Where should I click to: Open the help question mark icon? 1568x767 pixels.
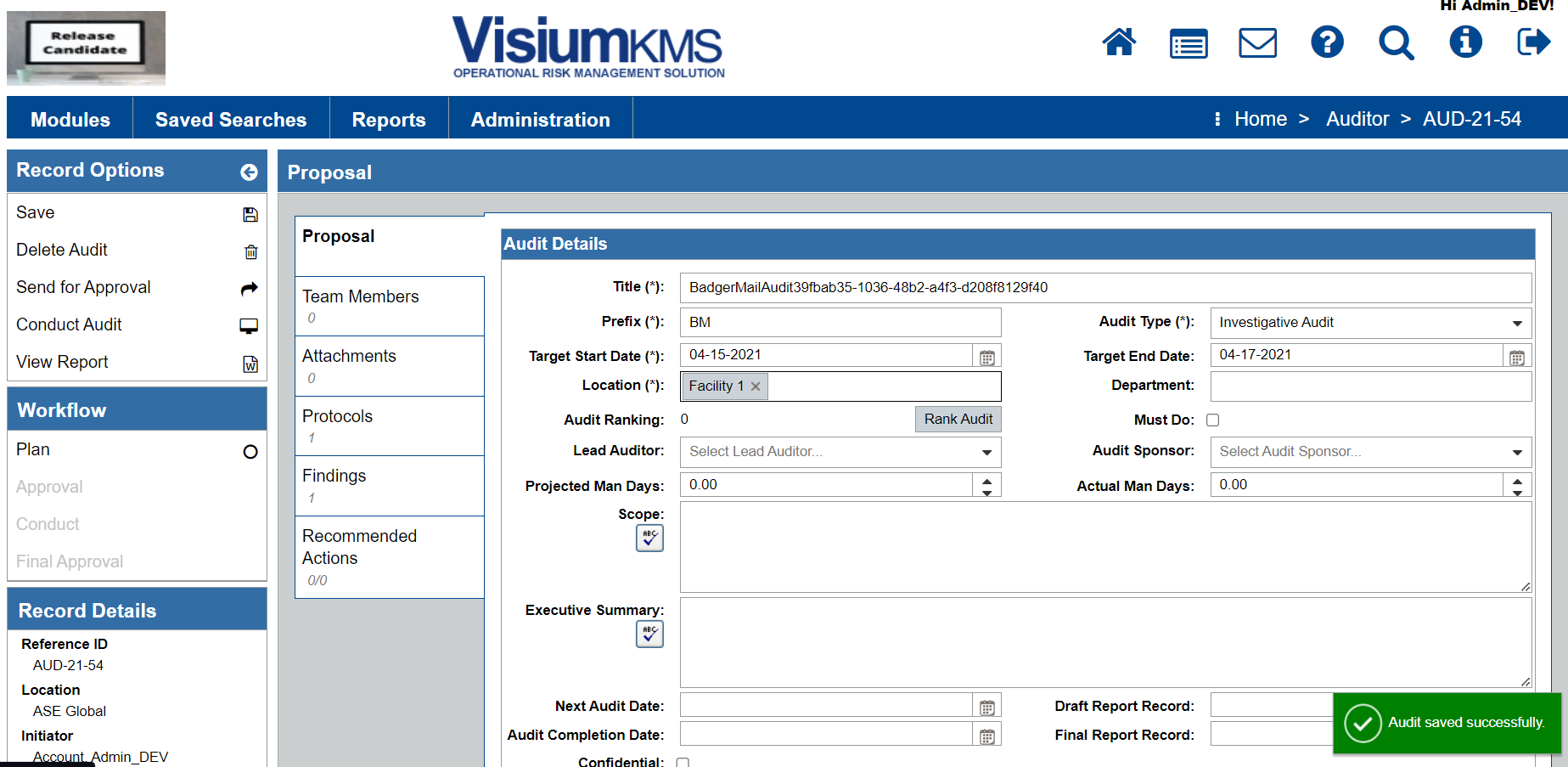tap(1327, 42)
